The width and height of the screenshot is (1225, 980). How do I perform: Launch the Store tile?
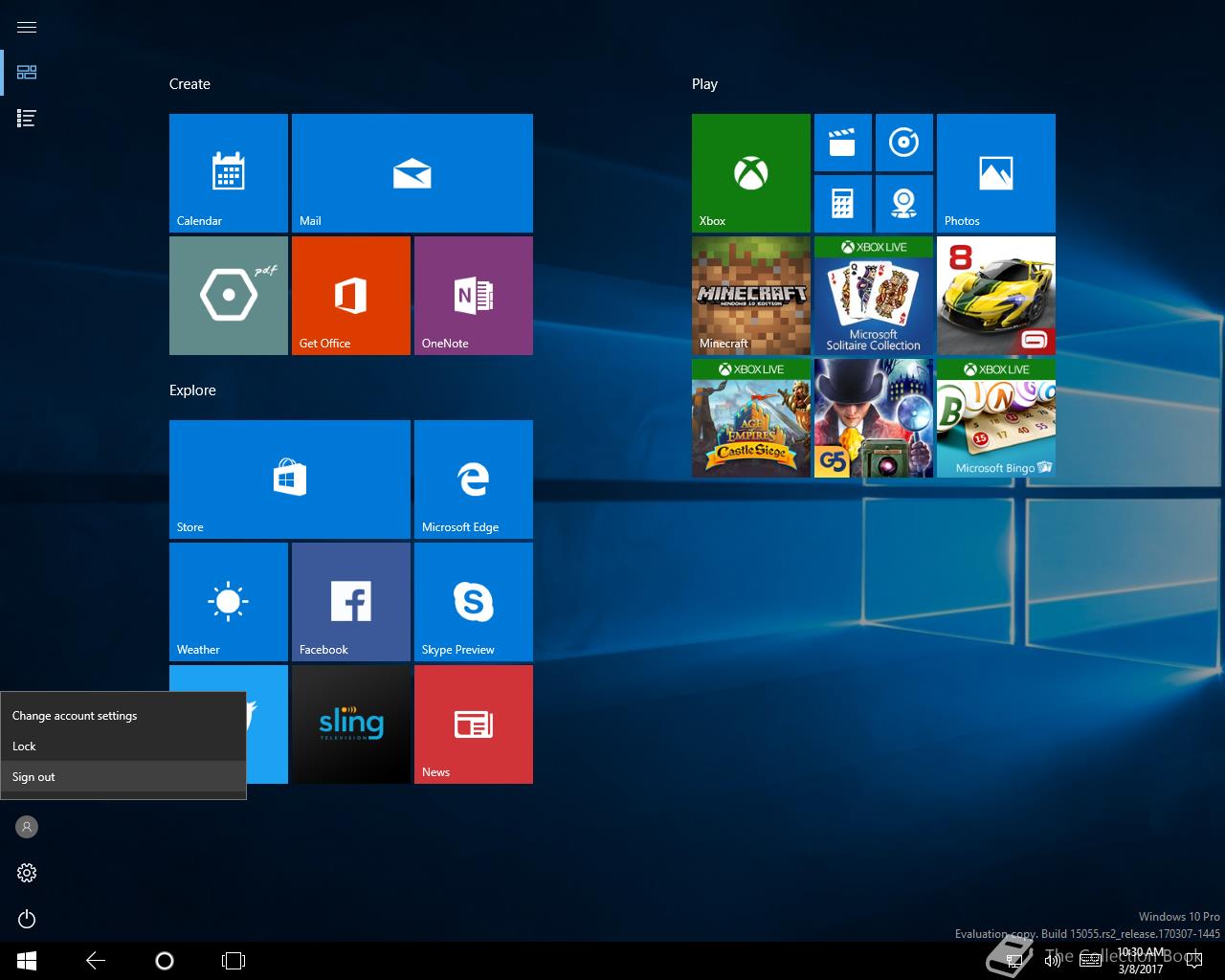[289, 479]
